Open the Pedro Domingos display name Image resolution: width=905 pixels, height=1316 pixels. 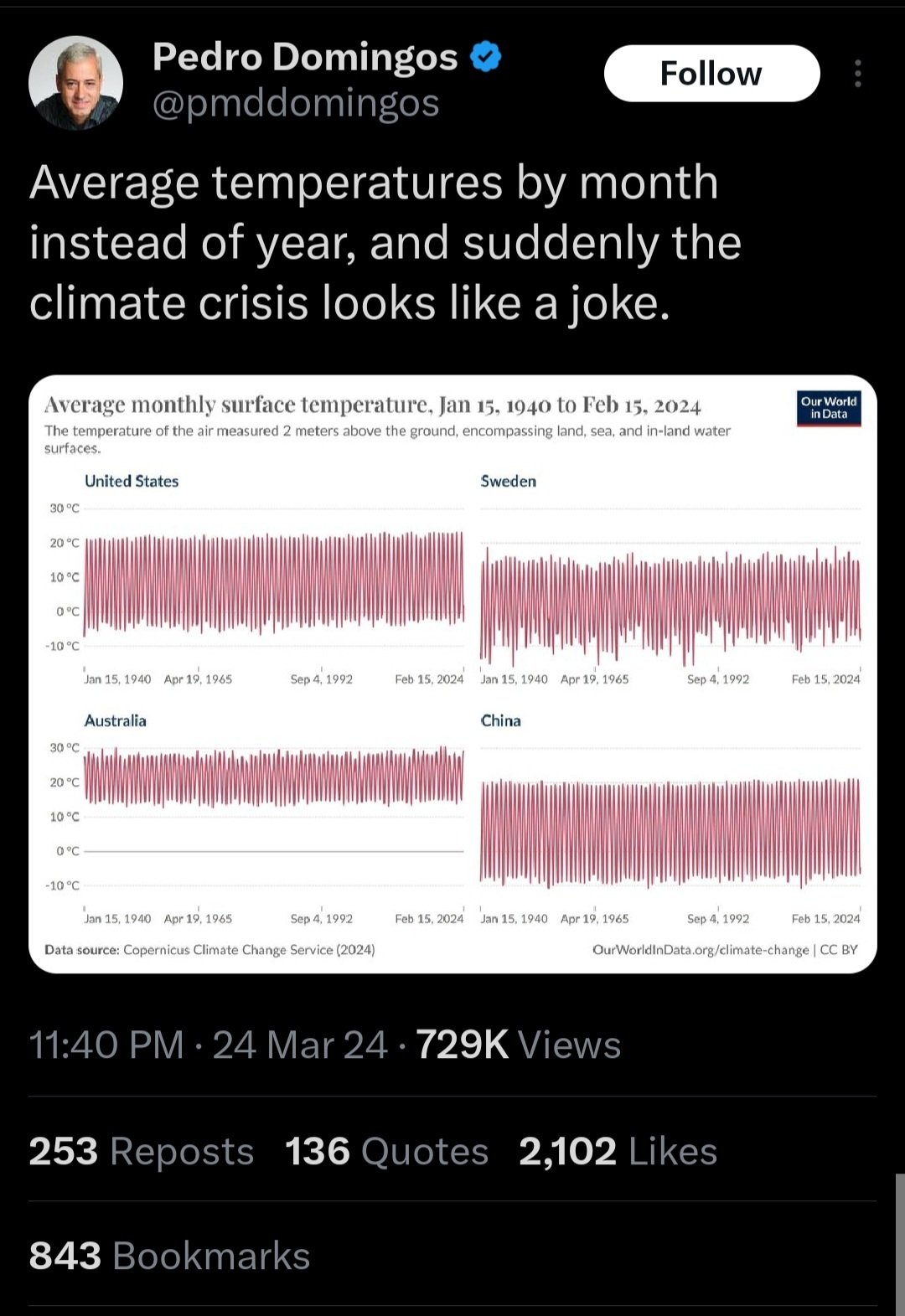point(305,57)
